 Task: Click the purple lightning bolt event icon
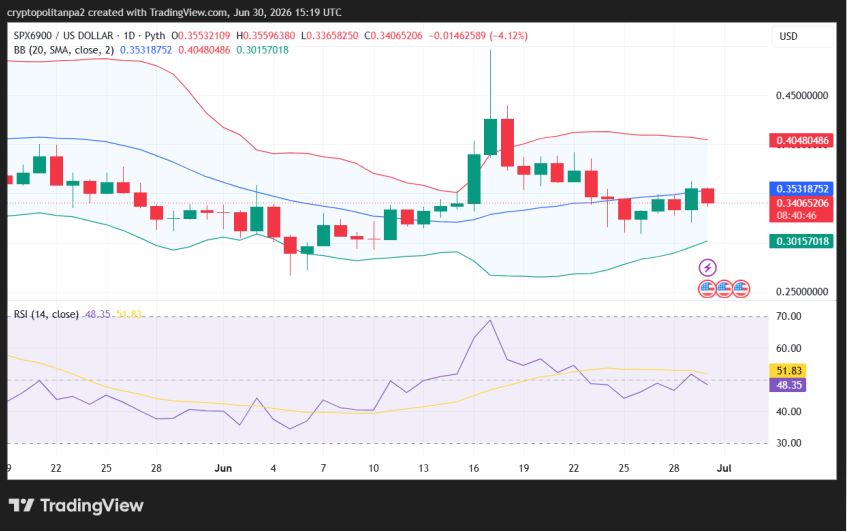pyautogui.click(x=708, y=267)
